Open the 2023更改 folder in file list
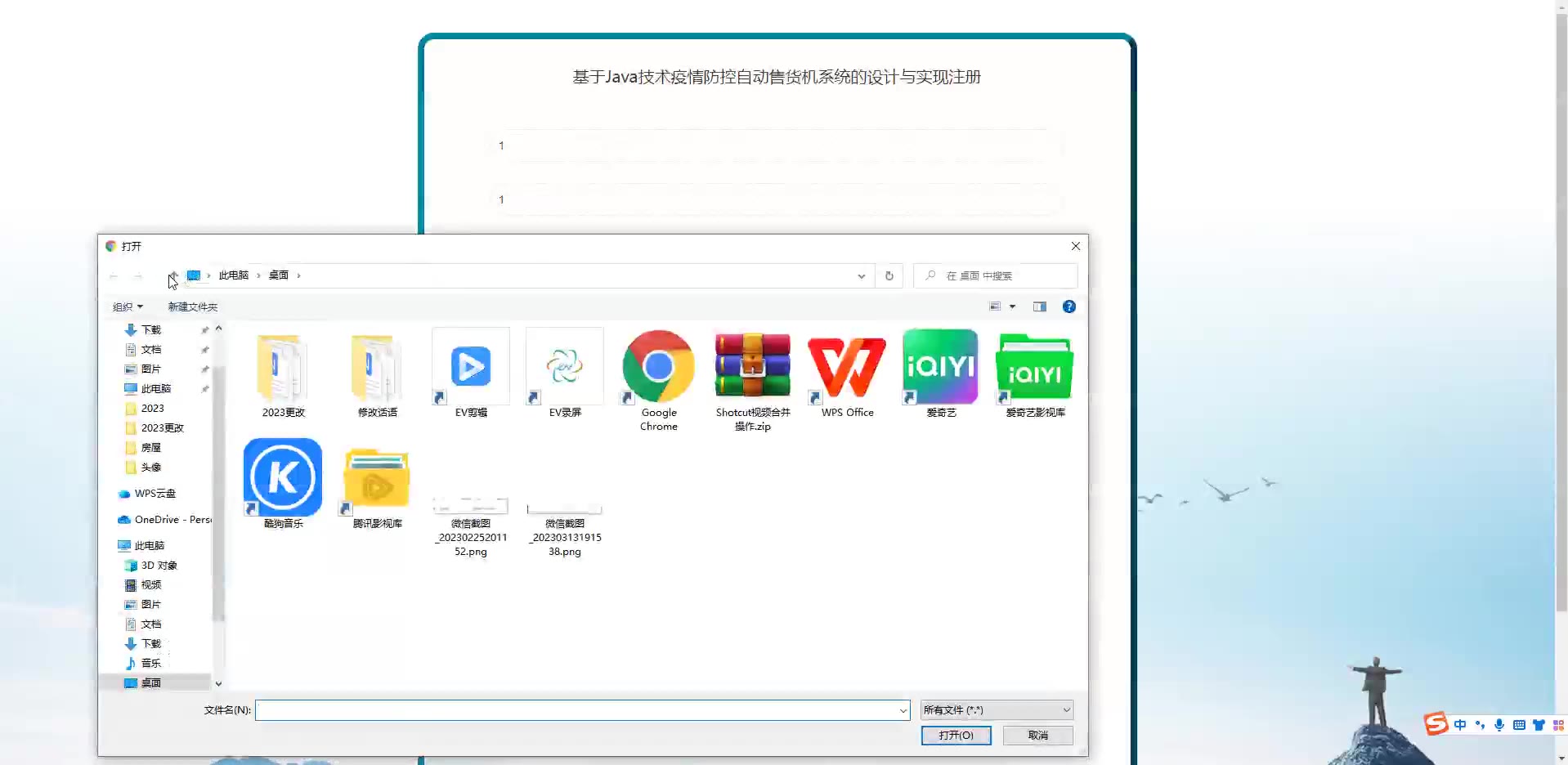 [x=283, y=376]
